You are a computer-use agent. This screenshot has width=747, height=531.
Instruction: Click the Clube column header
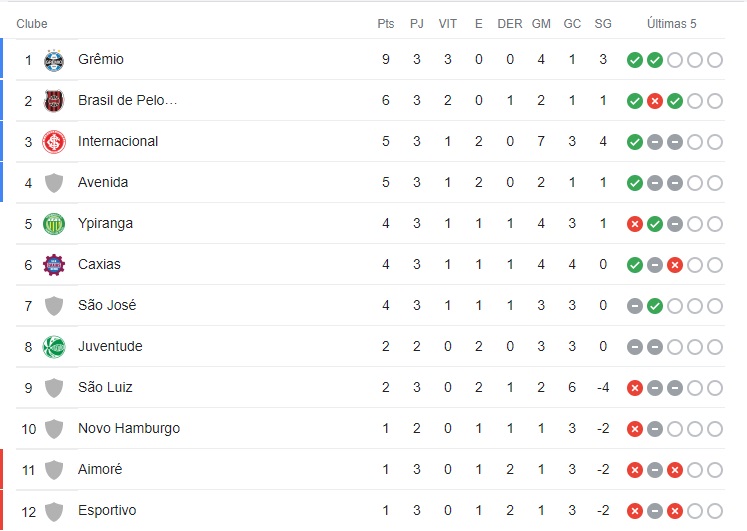point(32,24)
